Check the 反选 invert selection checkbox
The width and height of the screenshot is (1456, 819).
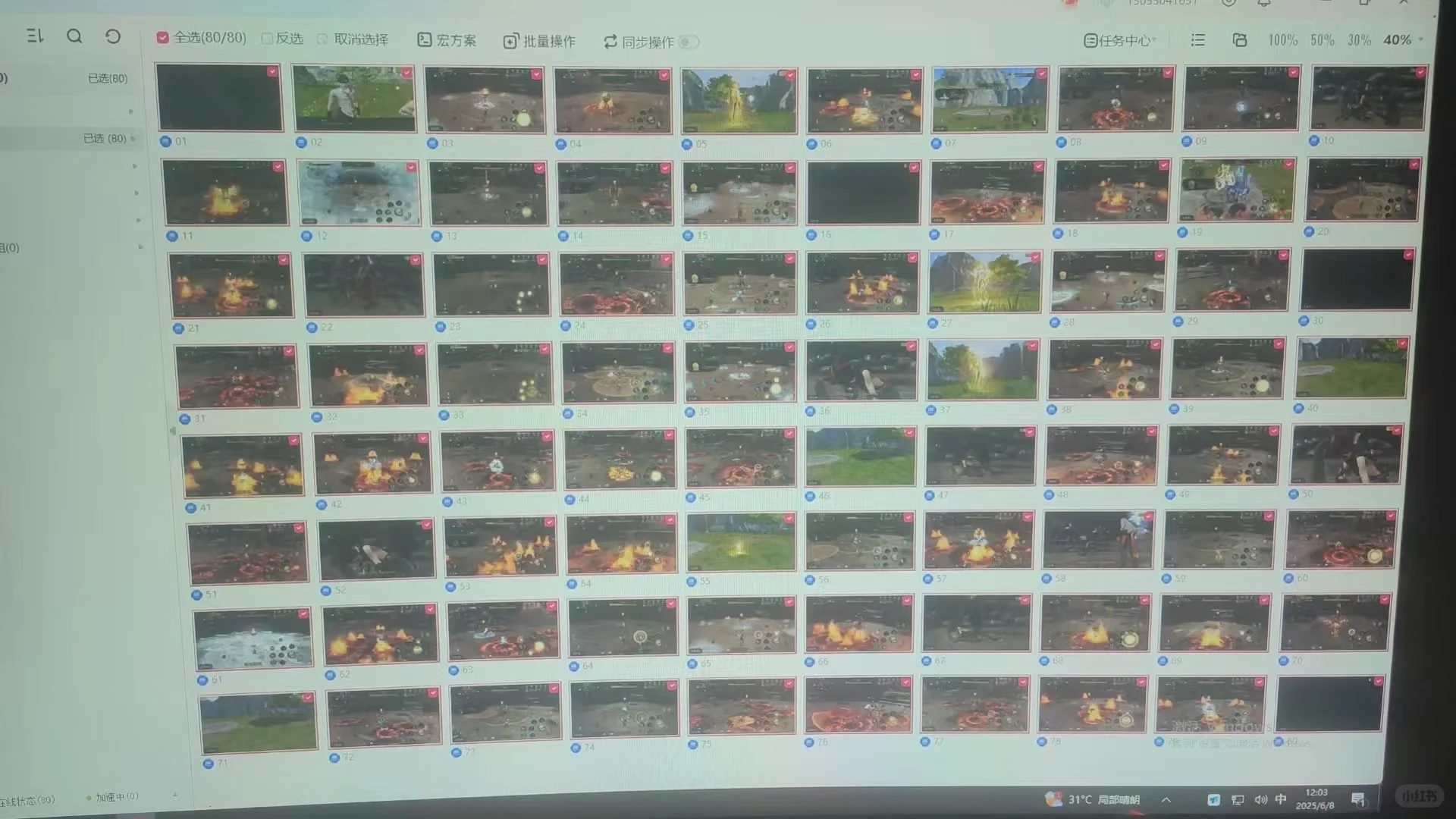(267, 38)
